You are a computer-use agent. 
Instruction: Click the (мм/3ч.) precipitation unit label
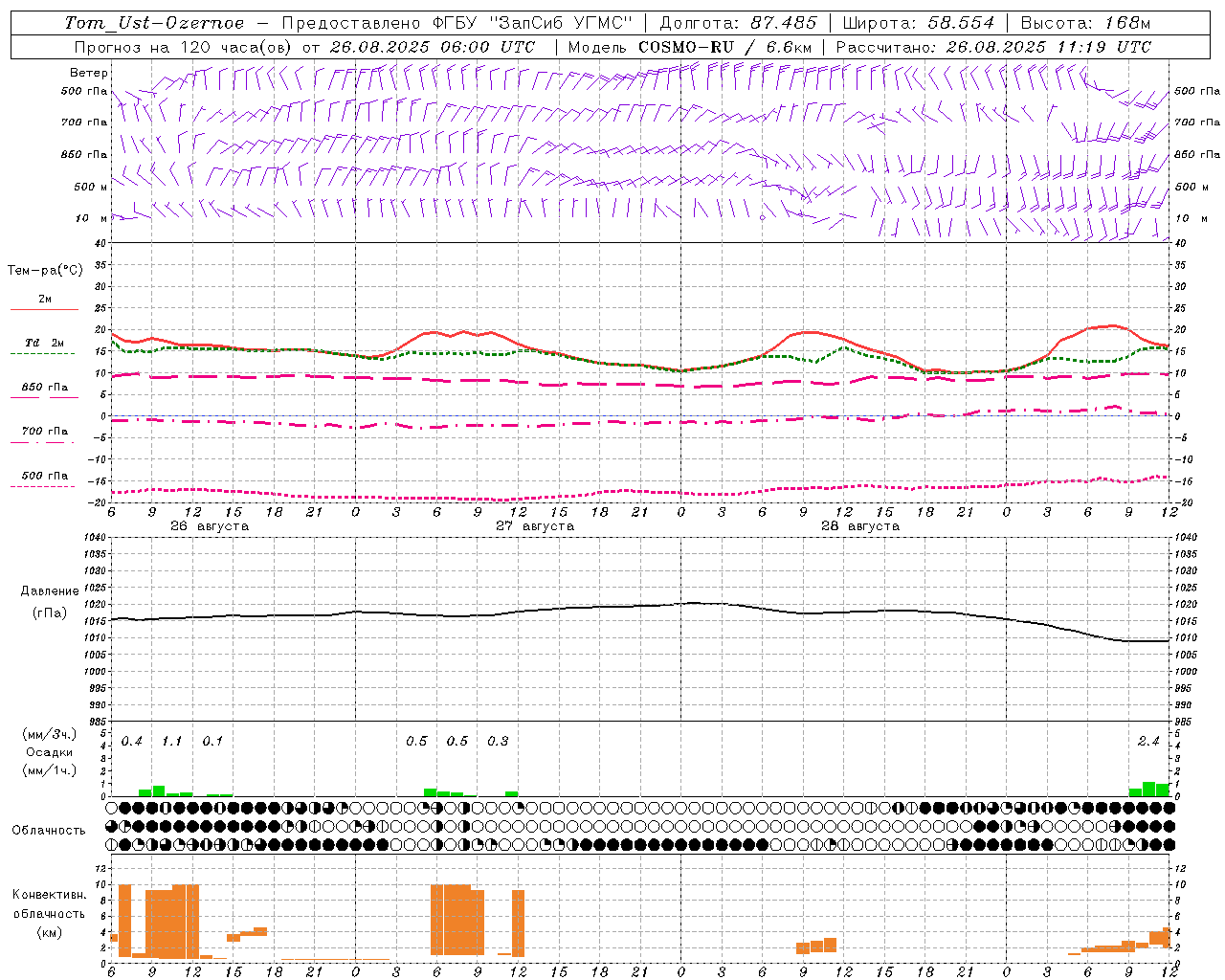(x=50, y=734)
